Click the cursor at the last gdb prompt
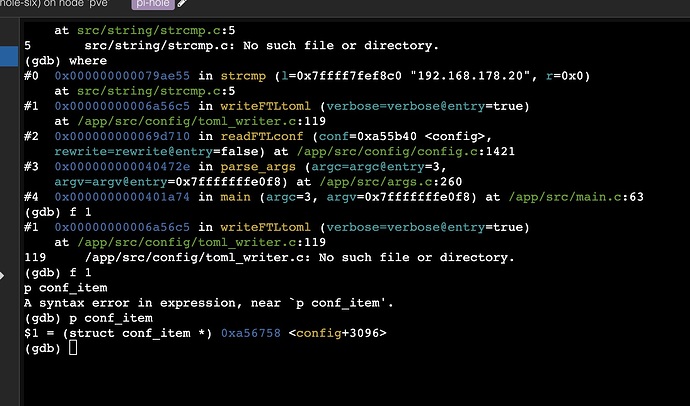 73,347
